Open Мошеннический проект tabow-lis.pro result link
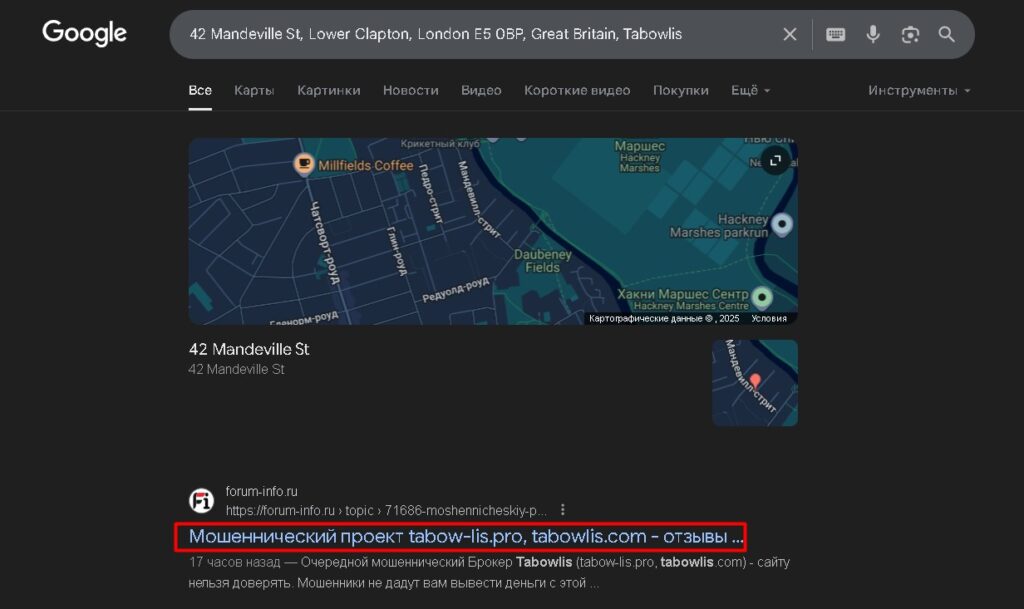1024x609 pixels. (x=466, y=537)
